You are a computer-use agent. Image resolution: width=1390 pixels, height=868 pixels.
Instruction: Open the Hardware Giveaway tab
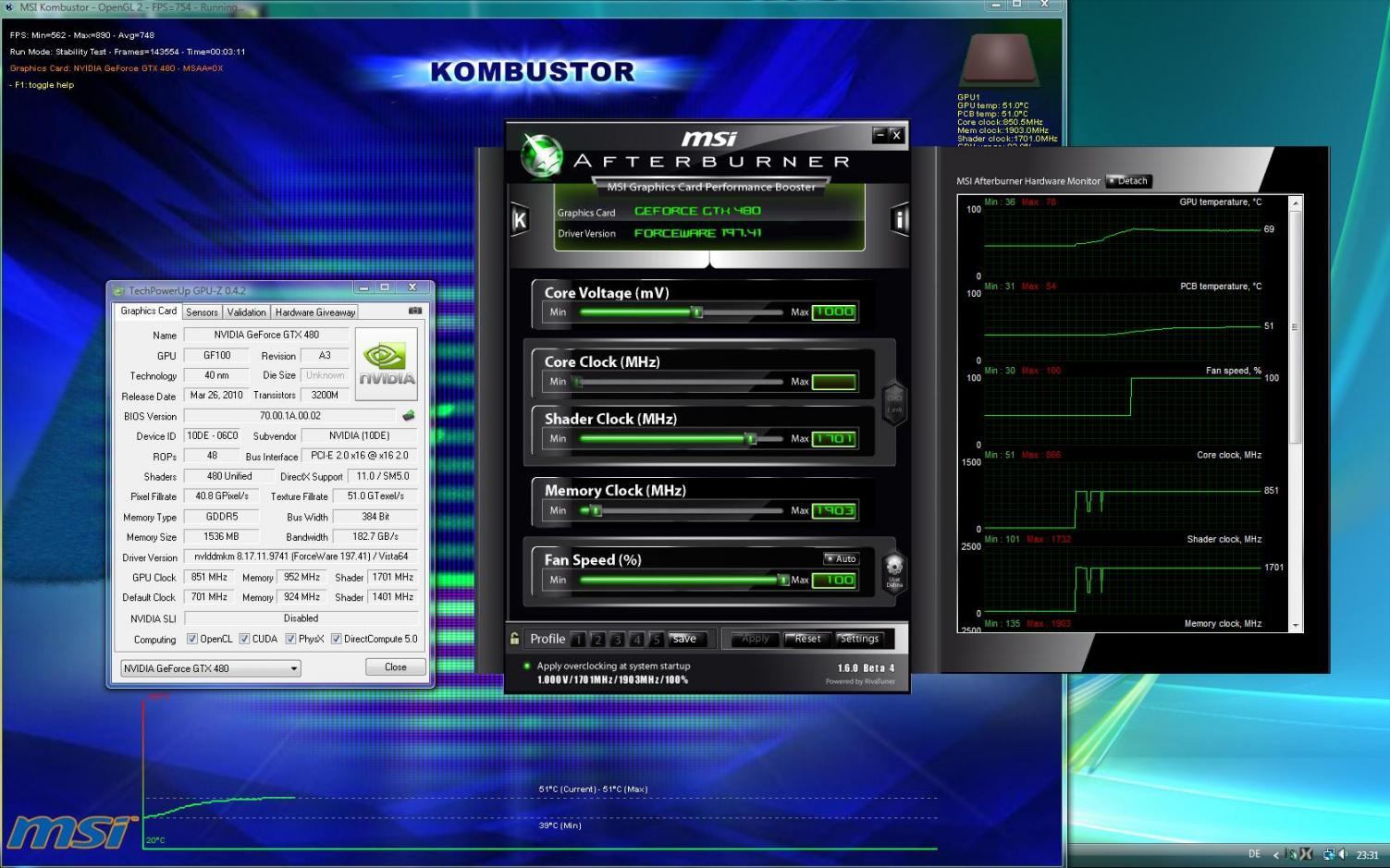pos(314,312)
